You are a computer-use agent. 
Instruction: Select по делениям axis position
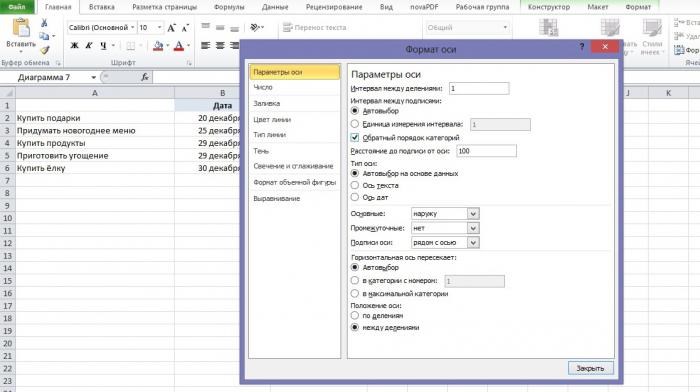coord(355,315)
